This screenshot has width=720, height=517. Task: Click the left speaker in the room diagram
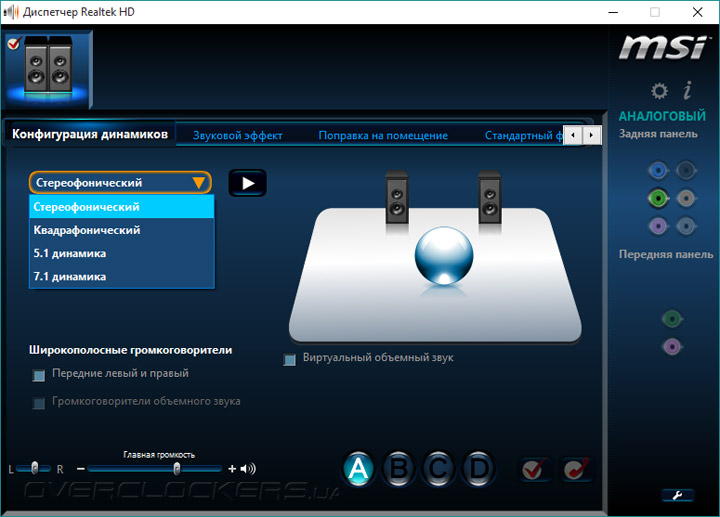[x=397, y=197]
